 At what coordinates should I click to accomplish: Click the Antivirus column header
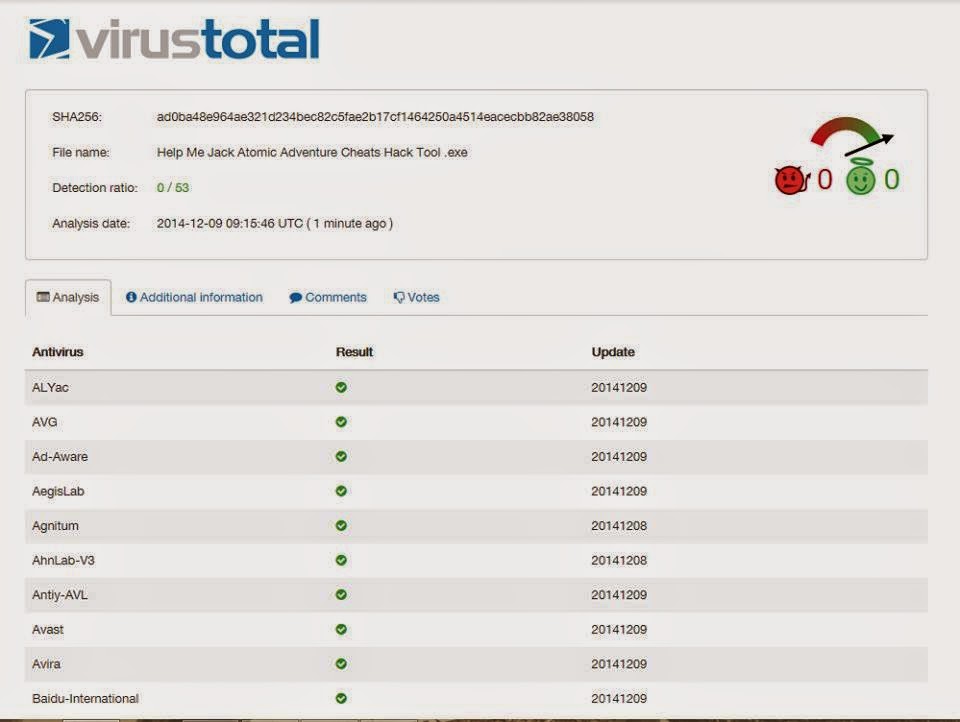coord(58,352)
